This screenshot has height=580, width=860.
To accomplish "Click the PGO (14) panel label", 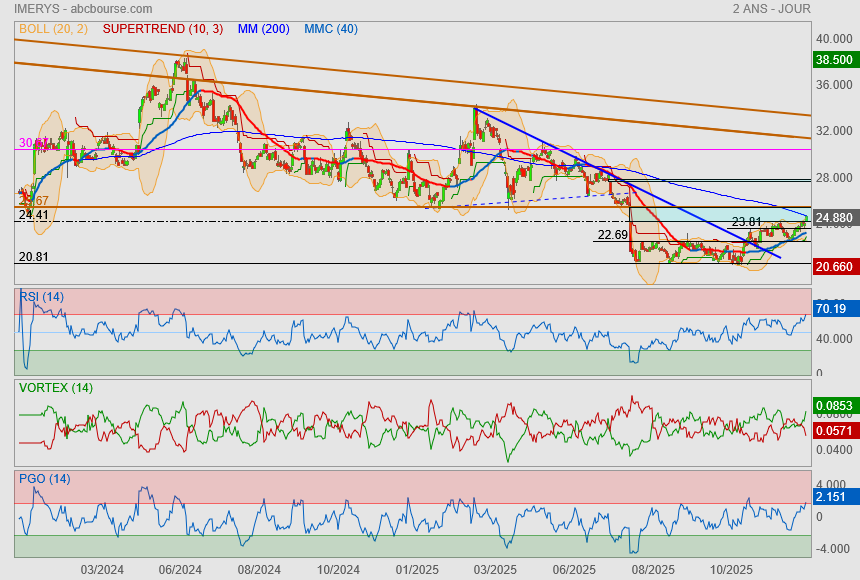I will (x=44, y=479).
